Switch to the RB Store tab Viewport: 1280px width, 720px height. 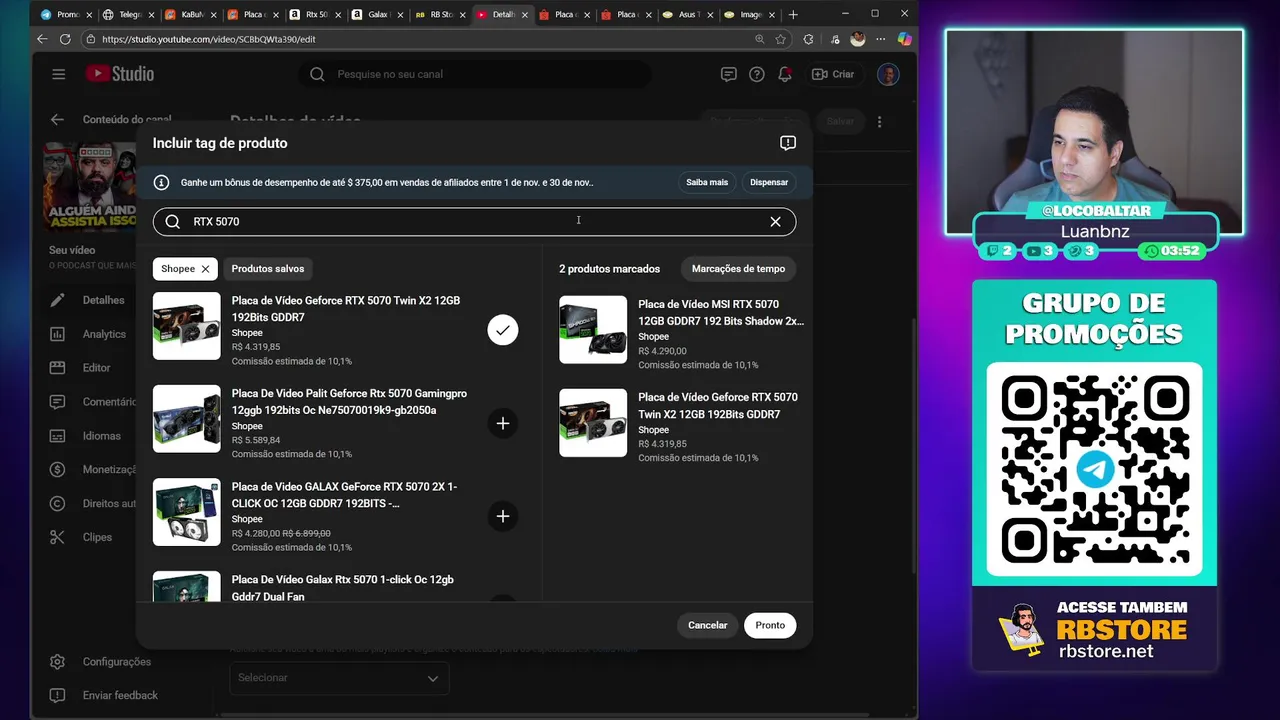pos(438,14)
